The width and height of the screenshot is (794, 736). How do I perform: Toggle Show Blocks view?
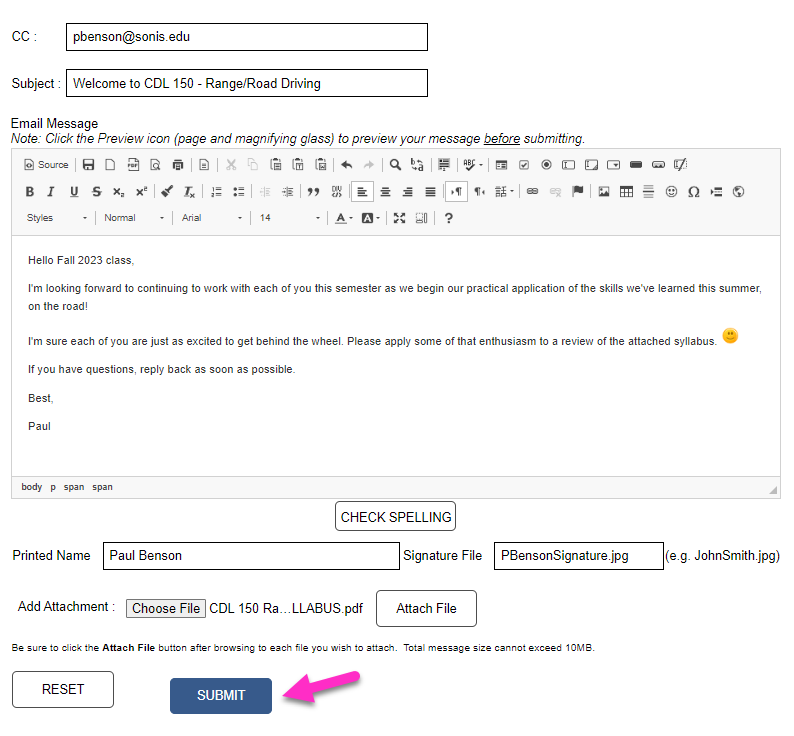click(x=421, y=218)
